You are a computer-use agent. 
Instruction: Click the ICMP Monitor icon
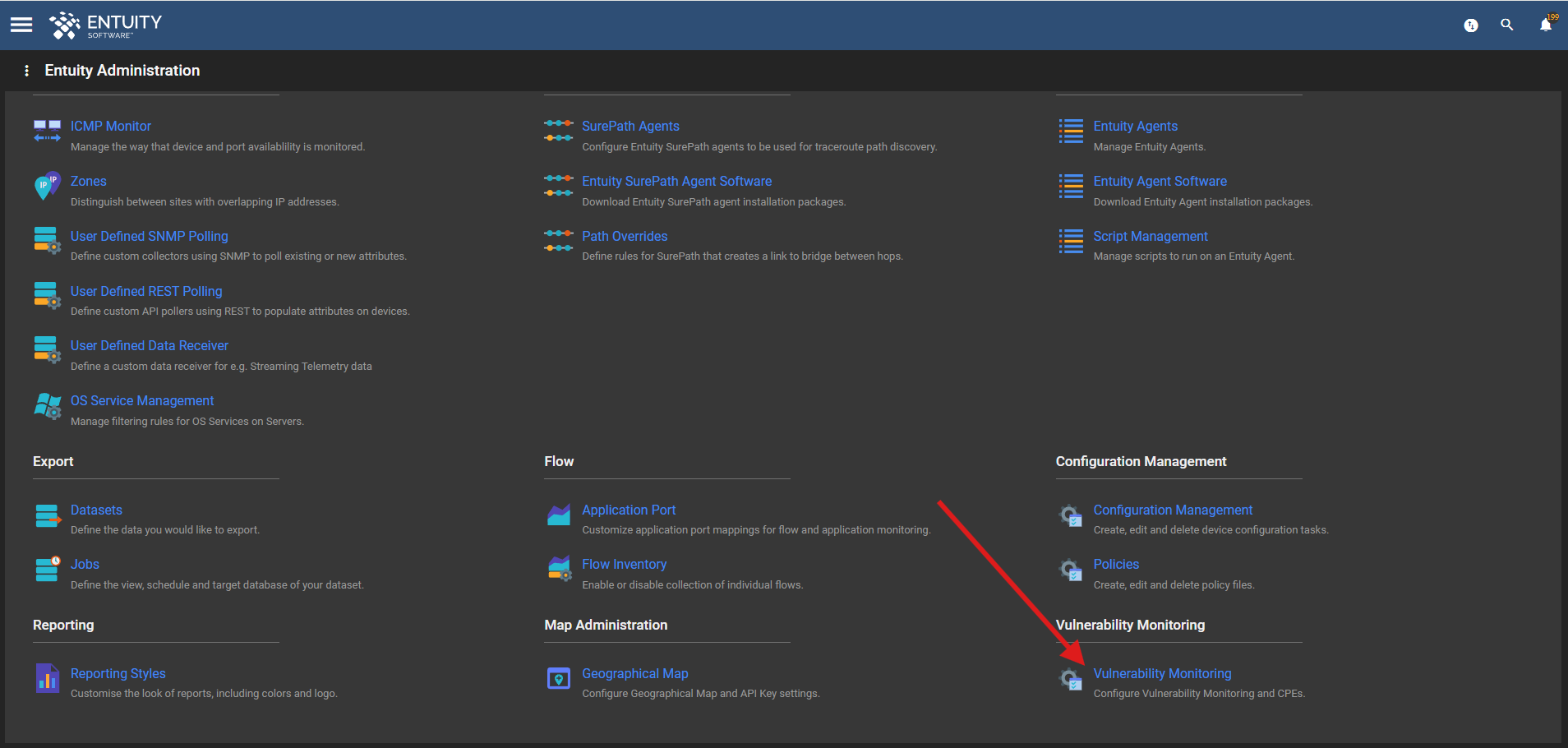[x=47, y=131]
